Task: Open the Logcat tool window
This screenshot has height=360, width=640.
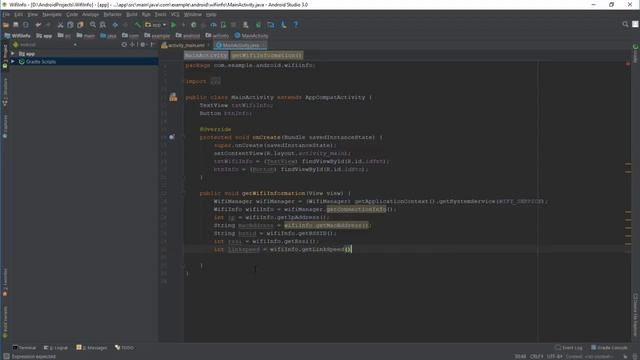Action: tap(56, 348)
